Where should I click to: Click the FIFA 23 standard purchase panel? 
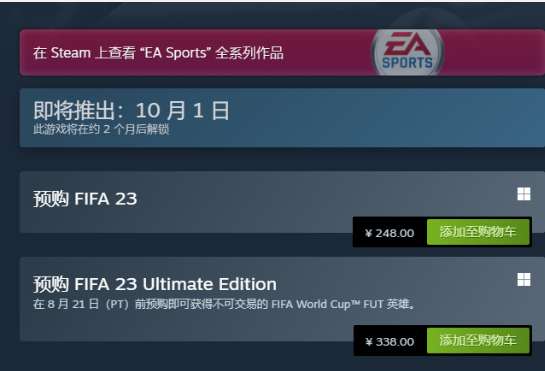coord(282,202)
